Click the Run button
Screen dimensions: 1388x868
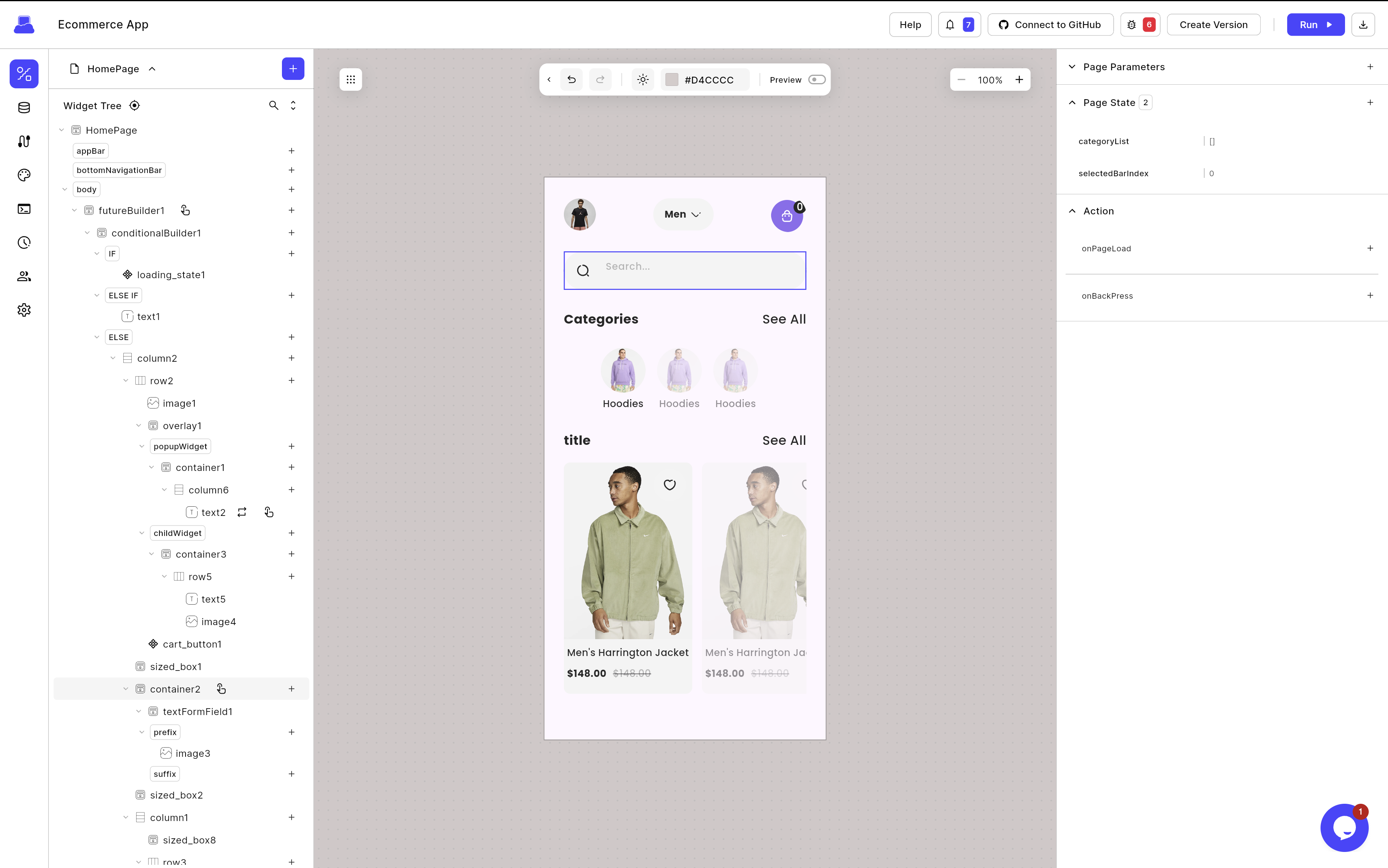[1315, 24]
